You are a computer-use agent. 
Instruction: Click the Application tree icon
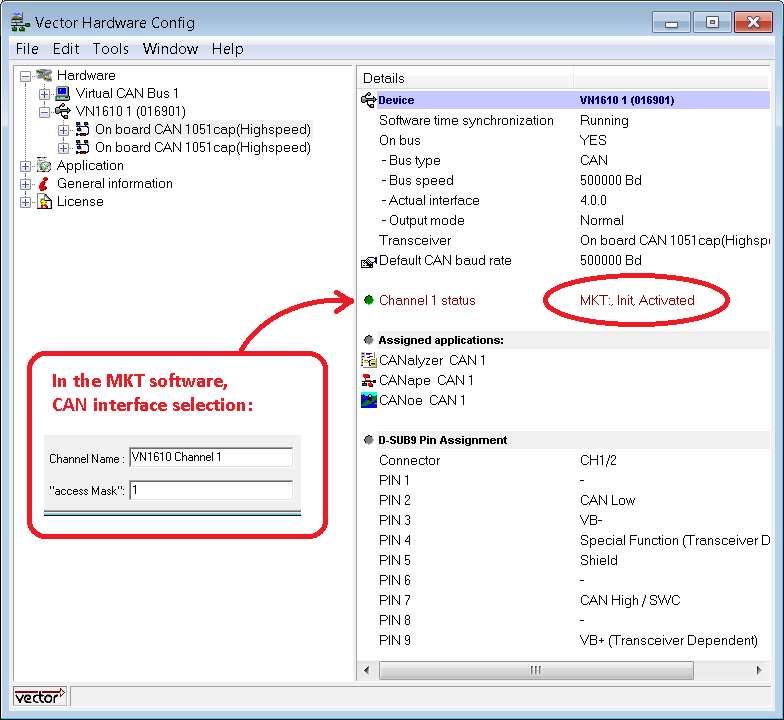tap(44, 166)
